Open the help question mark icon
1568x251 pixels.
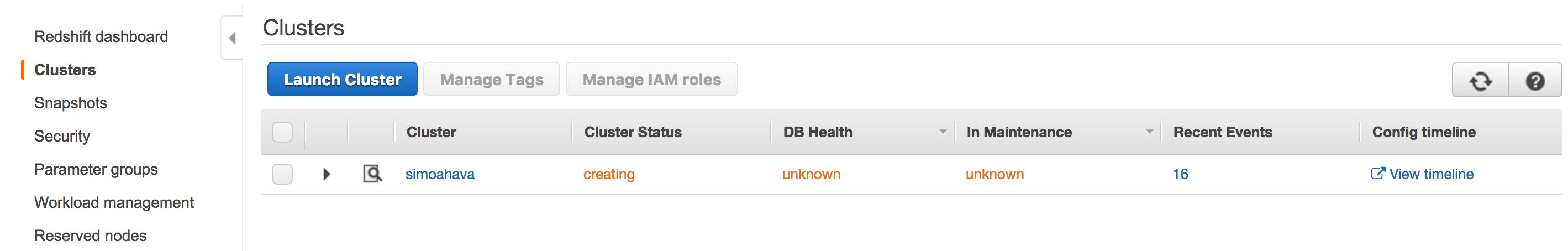pos(1535,80)
